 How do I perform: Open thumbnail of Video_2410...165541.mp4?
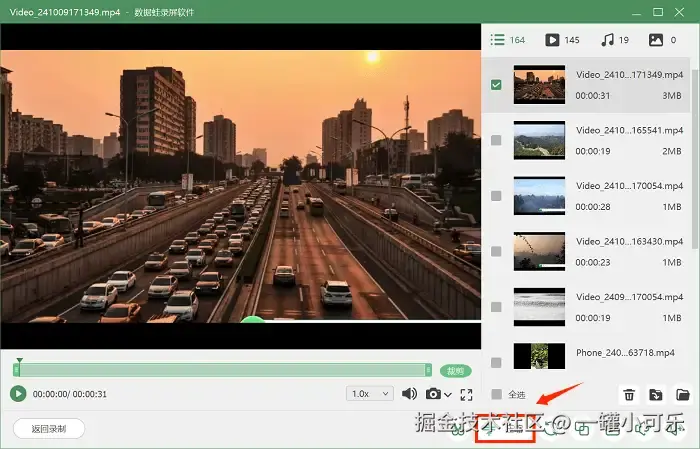(x=539, y=140)
